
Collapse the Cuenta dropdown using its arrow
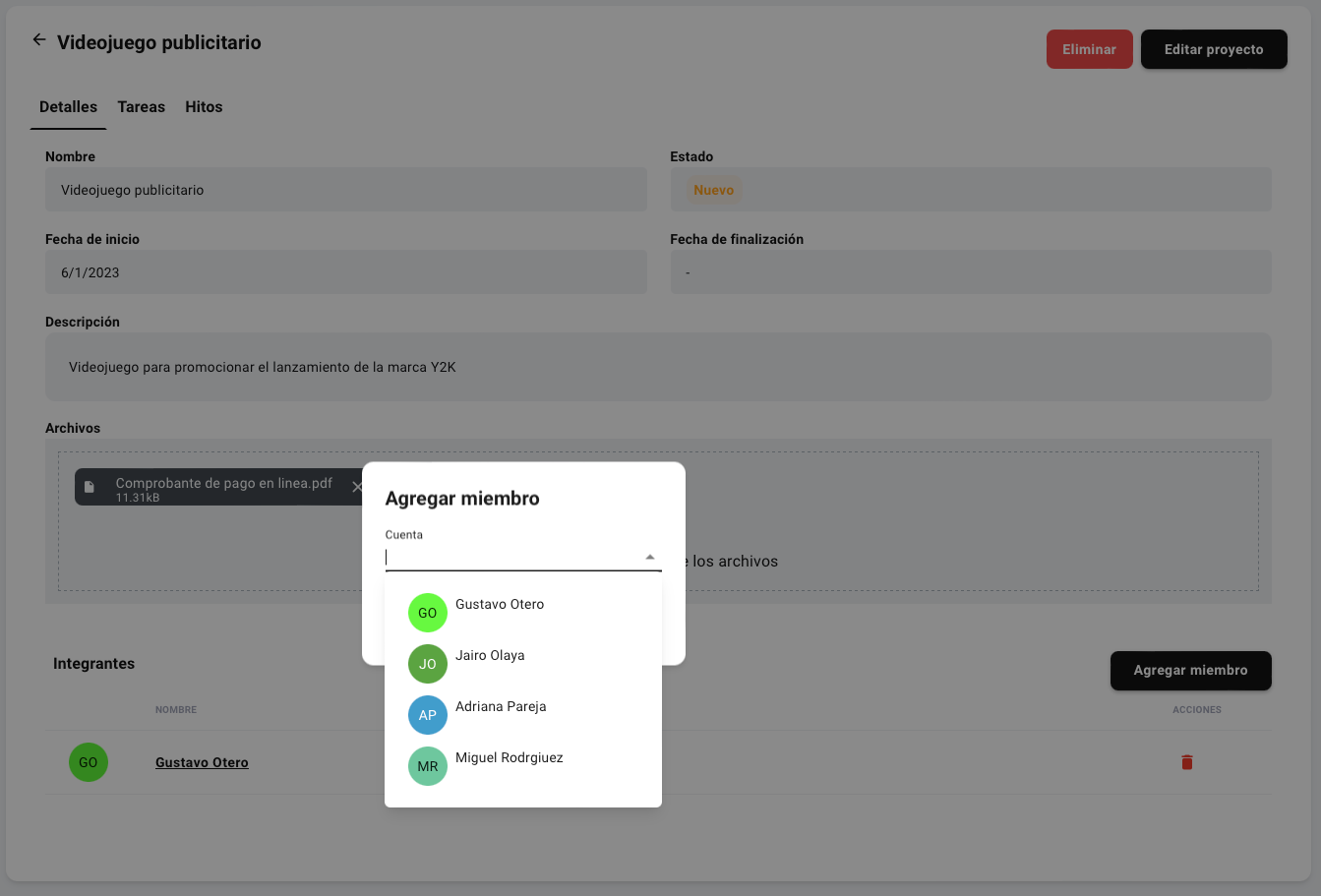(x=650, y=558)
